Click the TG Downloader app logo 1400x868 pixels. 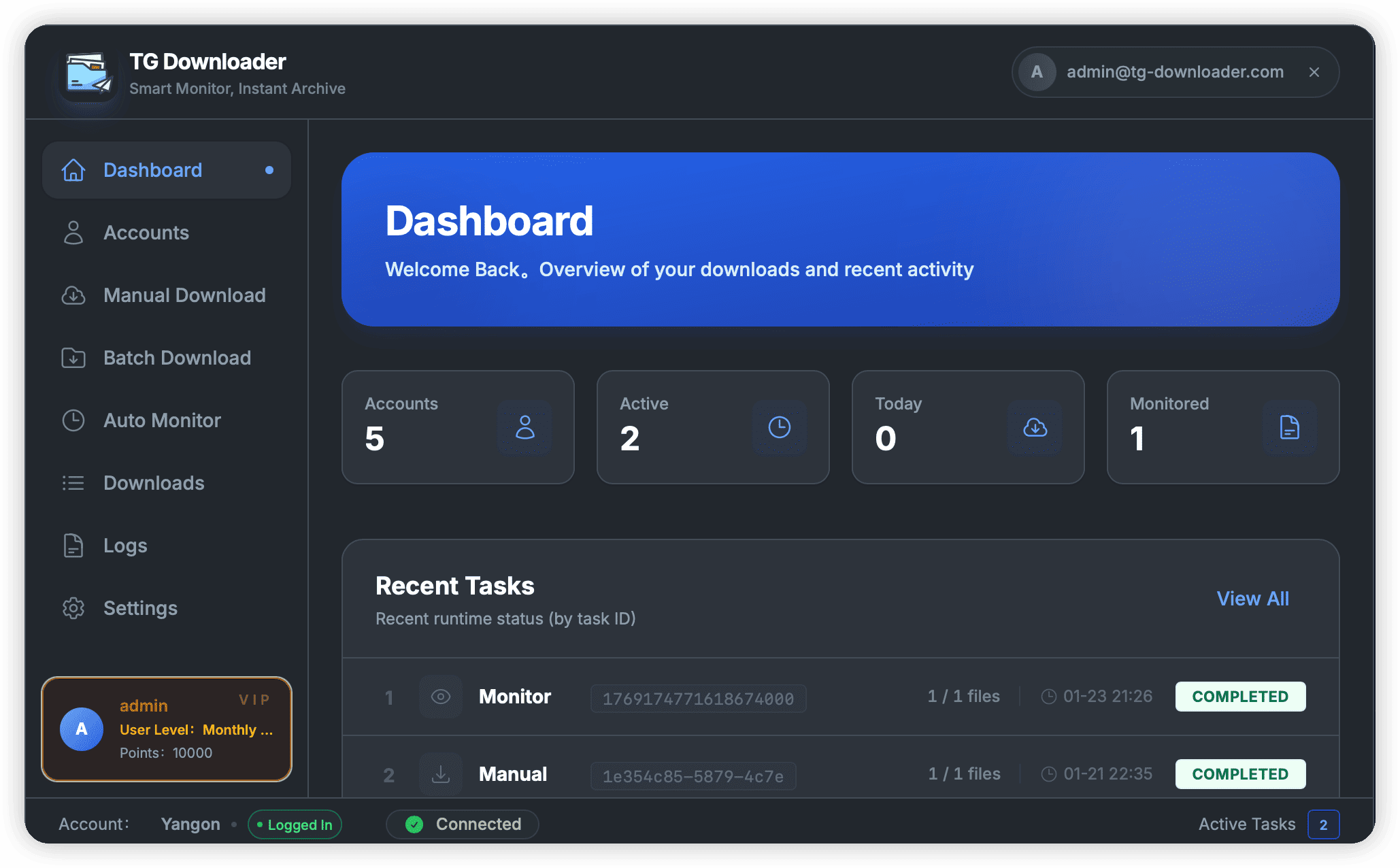pos(88,73)
